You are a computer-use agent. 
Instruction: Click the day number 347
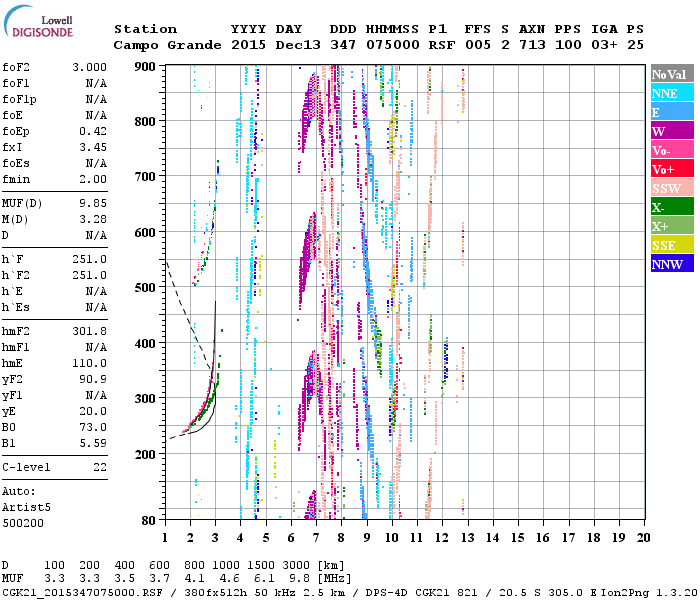coord(343,45)
